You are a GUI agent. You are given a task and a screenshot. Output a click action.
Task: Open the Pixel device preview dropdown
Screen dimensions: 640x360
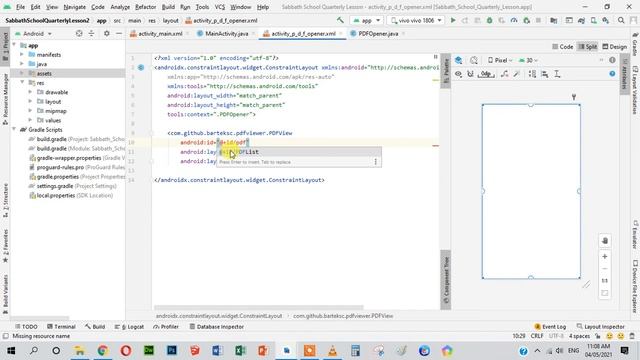[500, 60]
